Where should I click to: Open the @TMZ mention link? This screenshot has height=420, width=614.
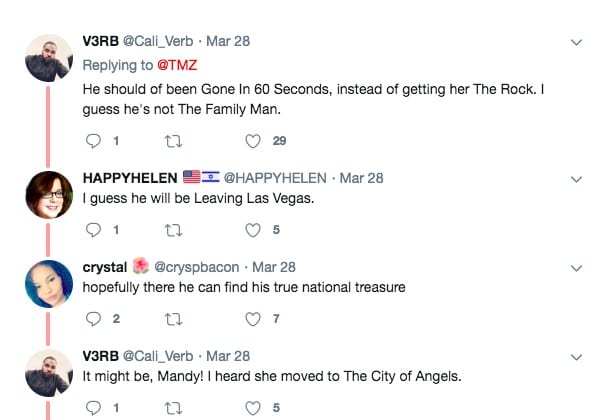[x=176, y=65]
